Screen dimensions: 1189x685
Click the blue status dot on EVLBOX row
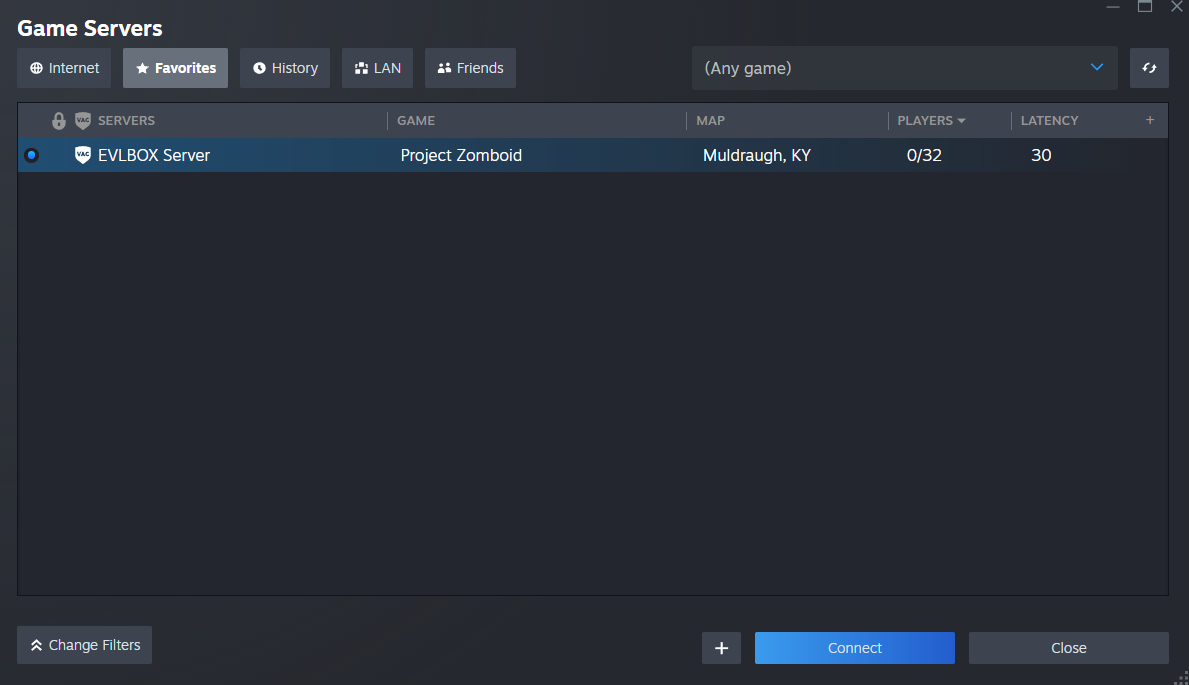[x=32, y=155]
